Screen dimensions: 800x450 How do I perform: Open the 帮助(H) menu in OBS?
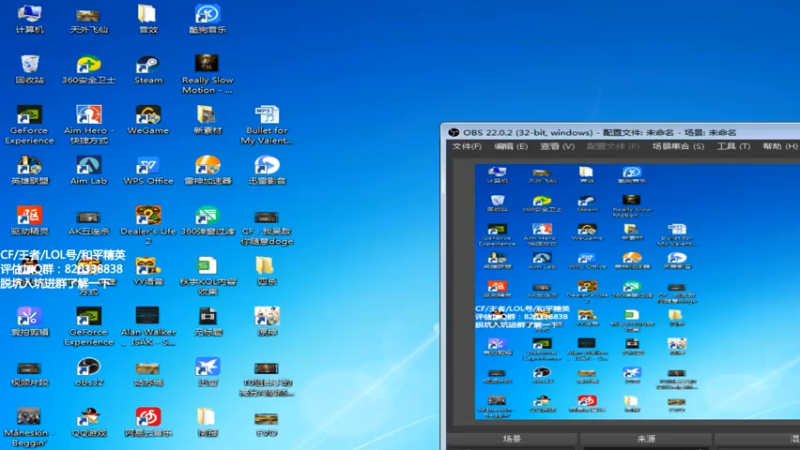[x=780, y=146]
